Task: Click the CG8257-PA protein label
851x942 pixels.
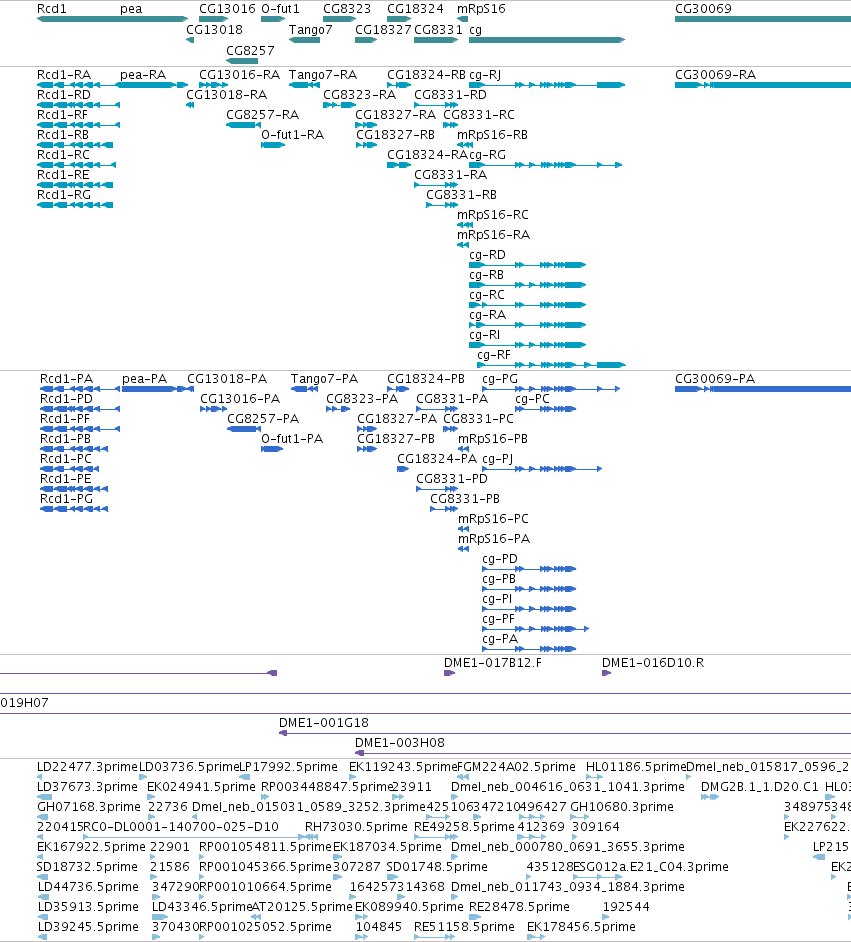Action: 263,419
